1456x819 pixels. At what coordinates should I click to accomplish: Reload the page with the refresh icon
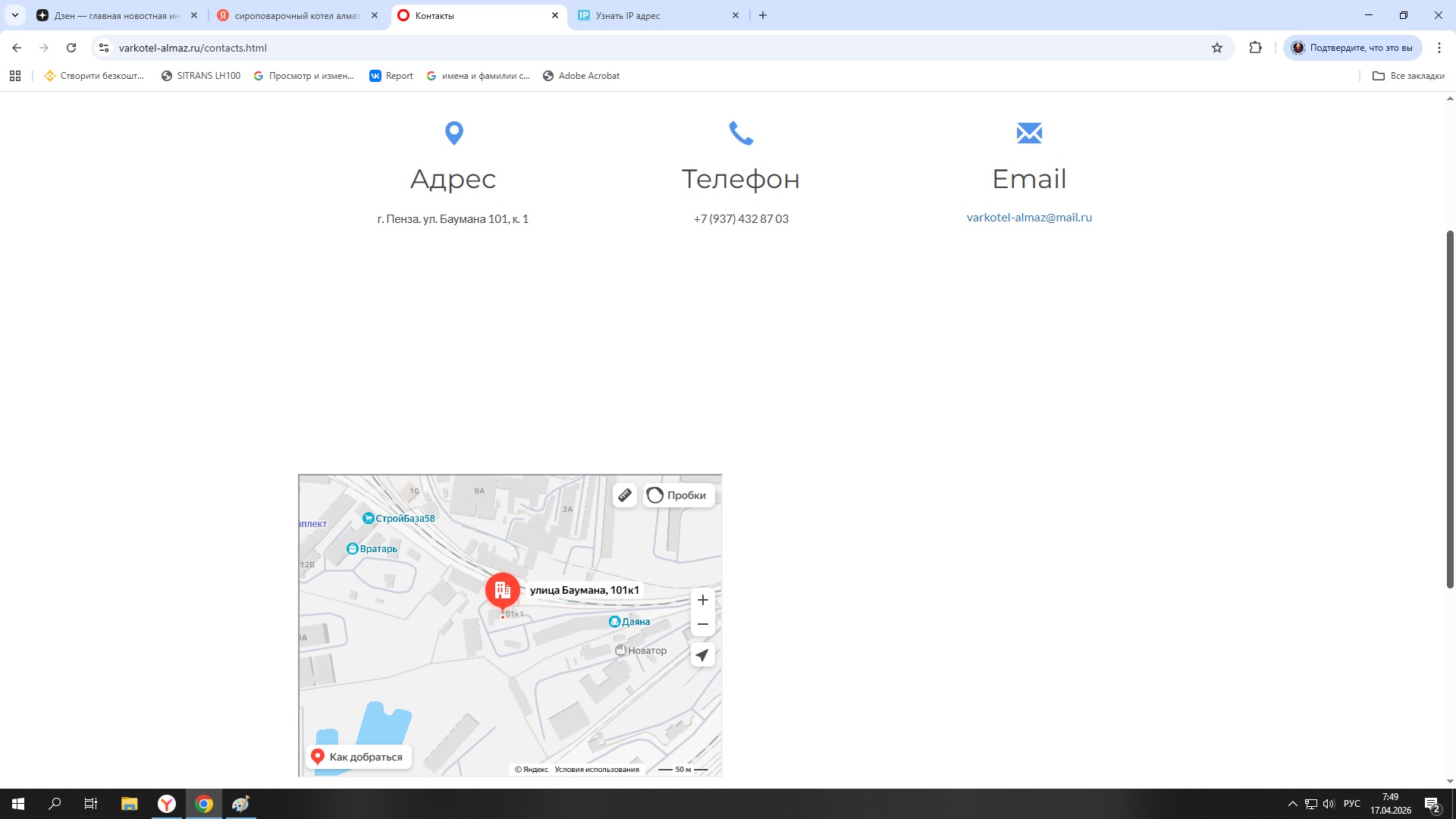71,48
